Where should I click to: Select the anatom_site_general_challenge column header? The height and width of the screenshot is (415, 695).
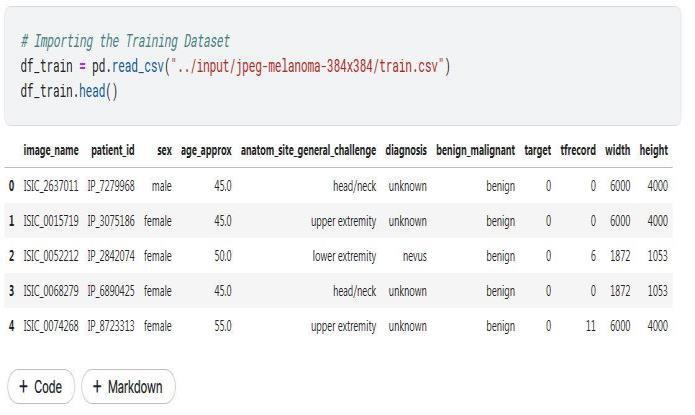[x=308, y=150]
